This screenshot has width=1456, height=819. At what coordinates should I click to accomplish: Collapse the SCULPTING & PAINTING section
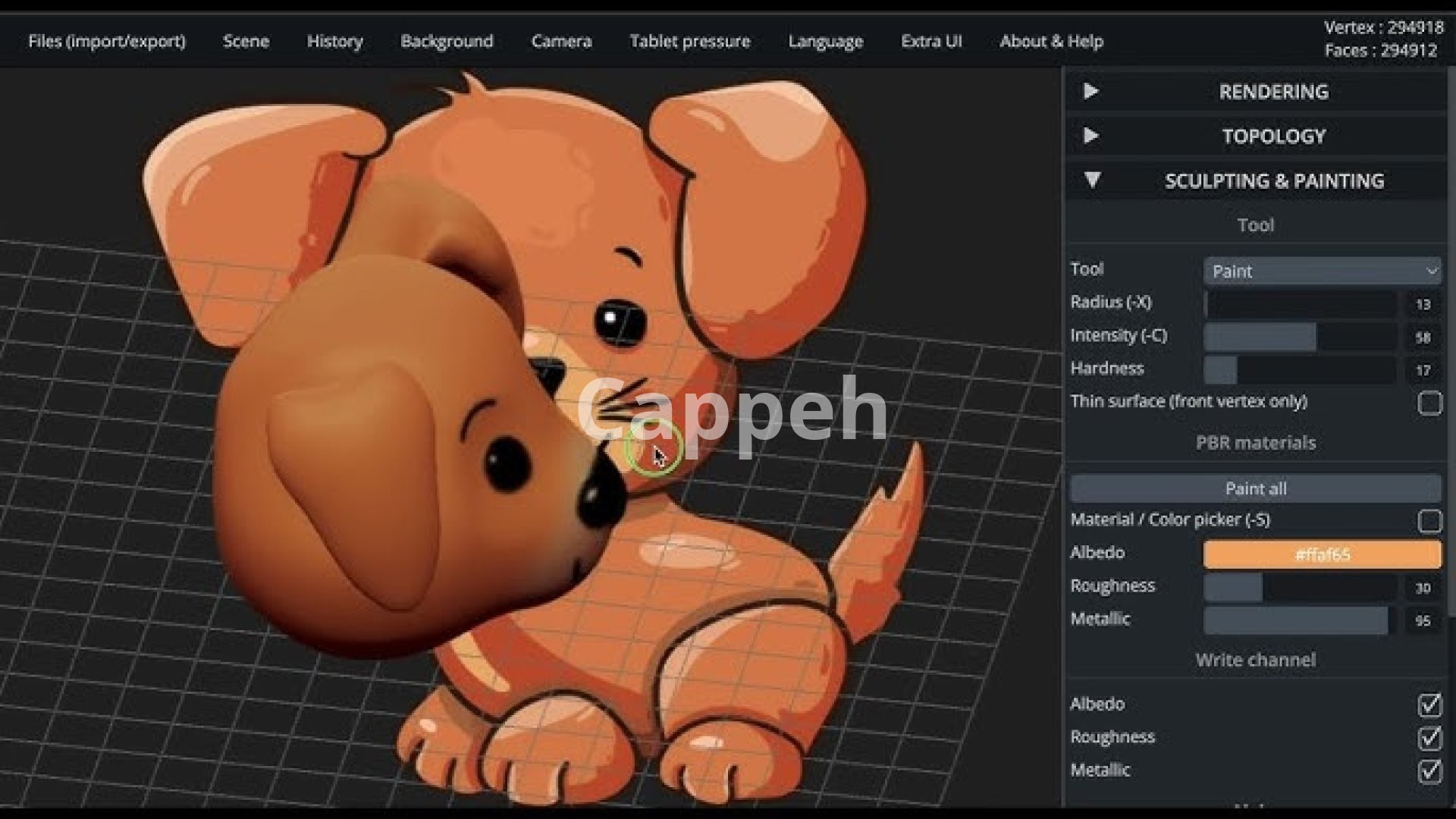(1092, 180)
